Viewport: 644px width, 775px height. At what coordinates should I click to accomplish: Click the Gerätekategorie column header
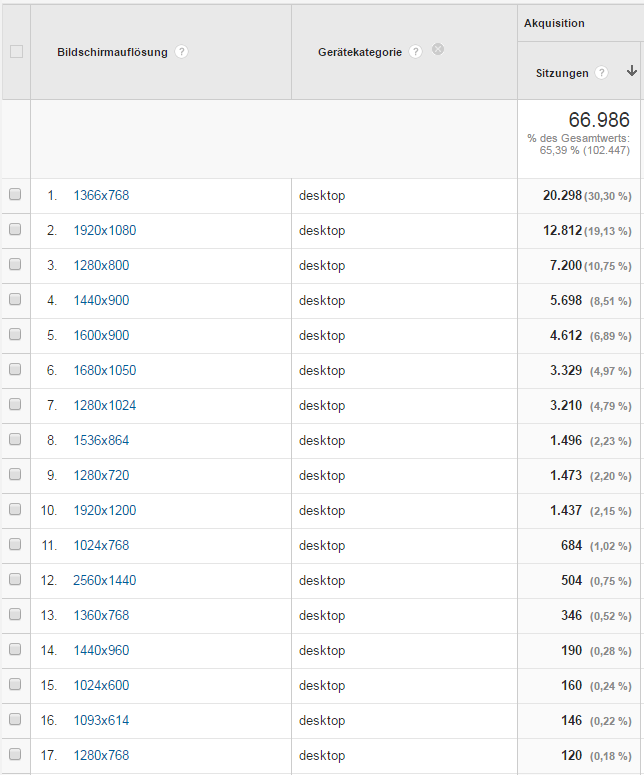pyautogui.click(x=360, y=52)
